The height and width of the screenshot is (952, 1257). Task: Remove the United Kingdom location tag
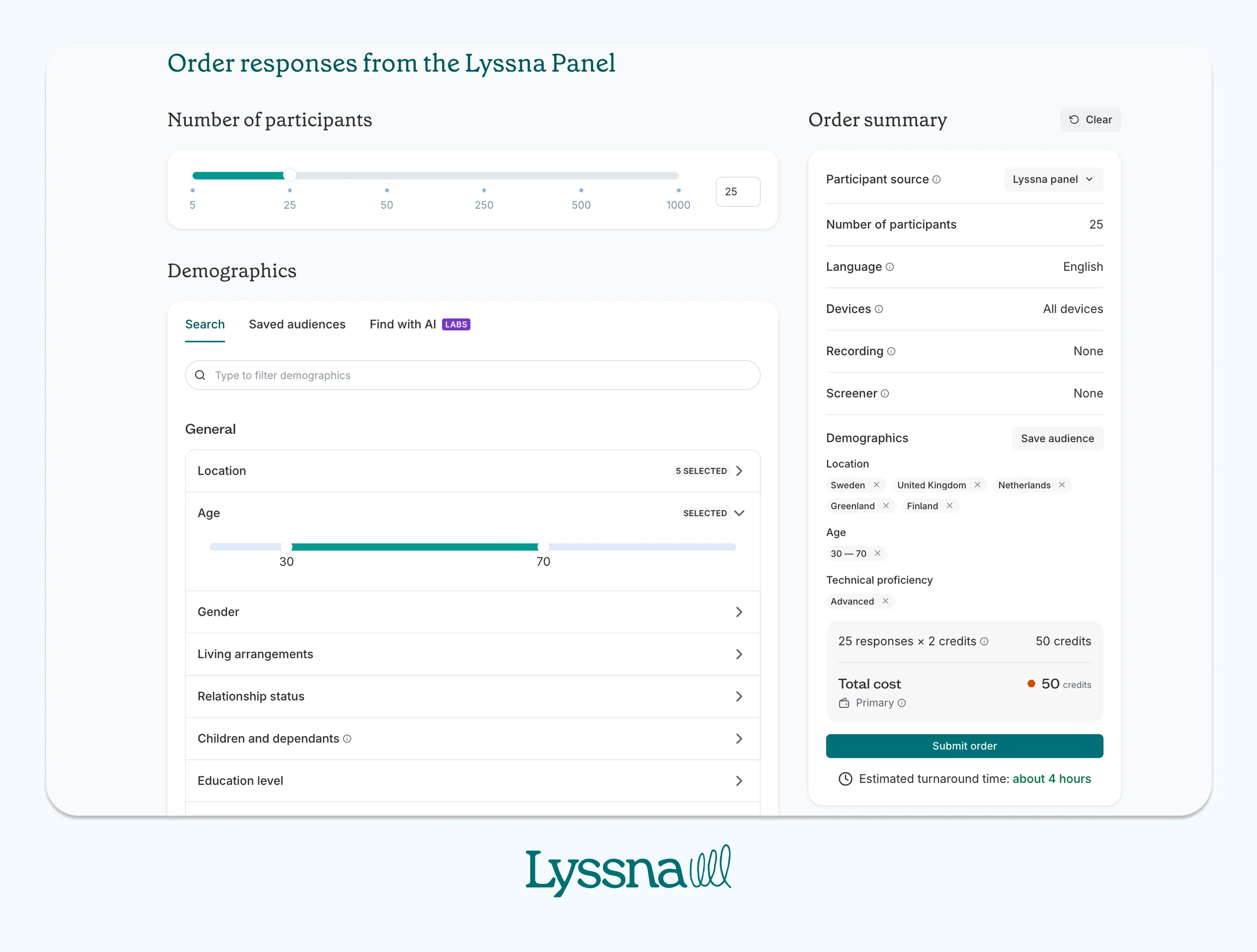coord(977,484)
